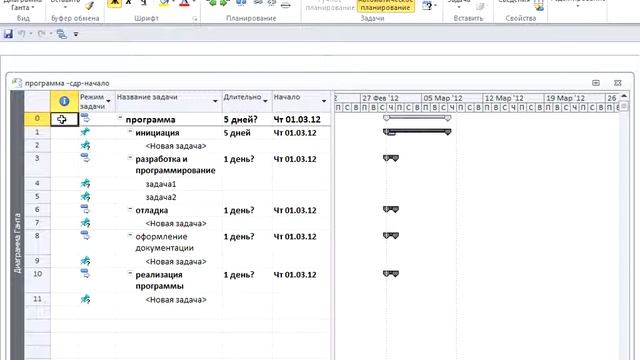Screen dimensions: 640x360
Task: Click the отладка Gantt summary bar
Action: pyautogui.click(x=391, y=209)
